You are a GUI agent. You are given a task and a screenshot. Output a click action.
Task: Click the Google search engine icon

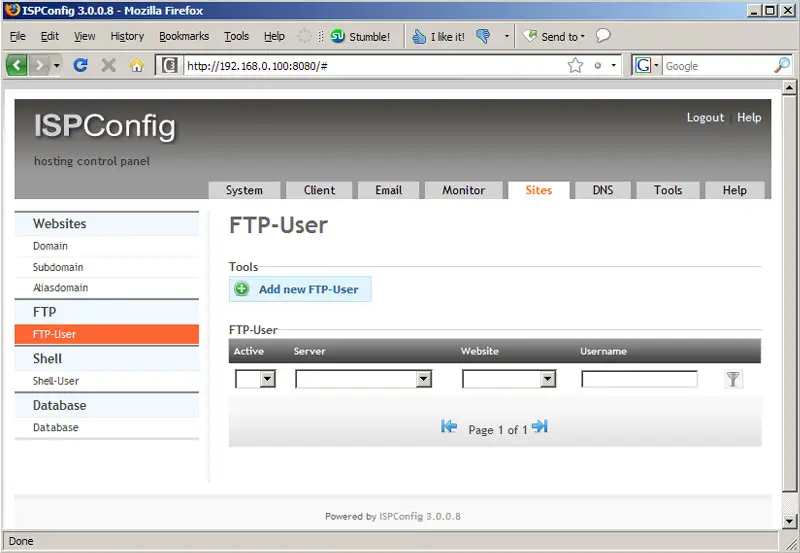(x=643, y=65)
